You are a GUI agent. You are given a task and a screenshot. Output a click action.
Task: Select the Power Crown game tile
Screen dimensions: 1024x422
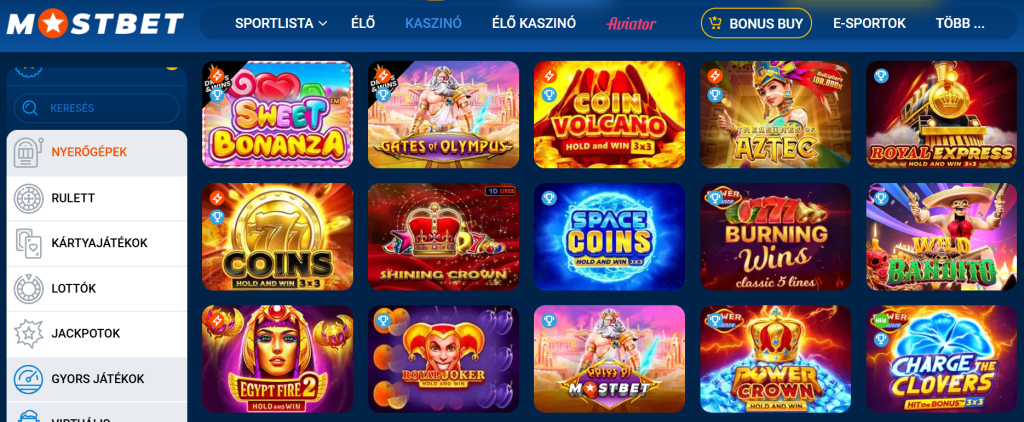[776, 359]
